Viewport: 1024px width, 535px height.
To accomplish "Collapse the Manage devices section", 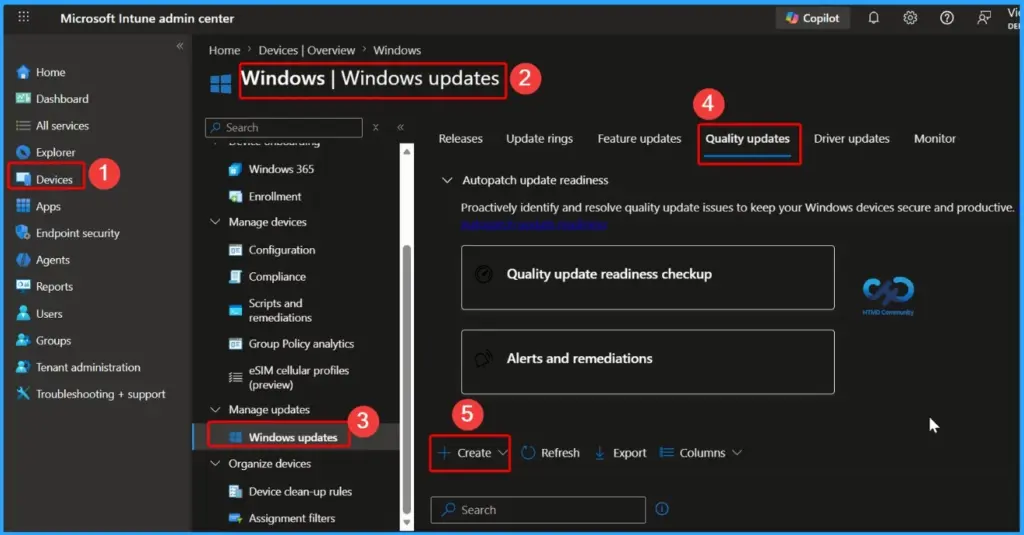I will (x=215, y=222).
